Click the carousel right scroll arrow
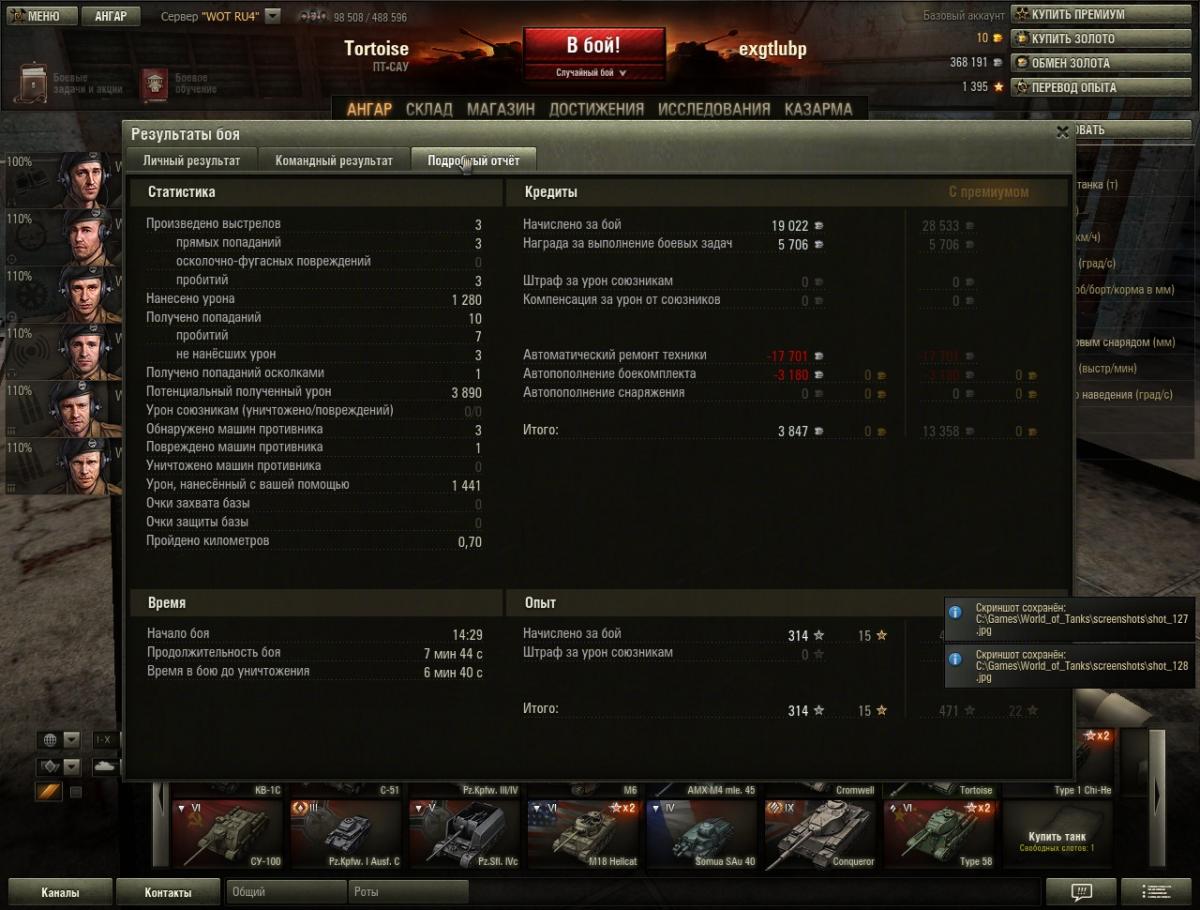This screenshot has width=1200, height=910. click(x=1157, y=797)
